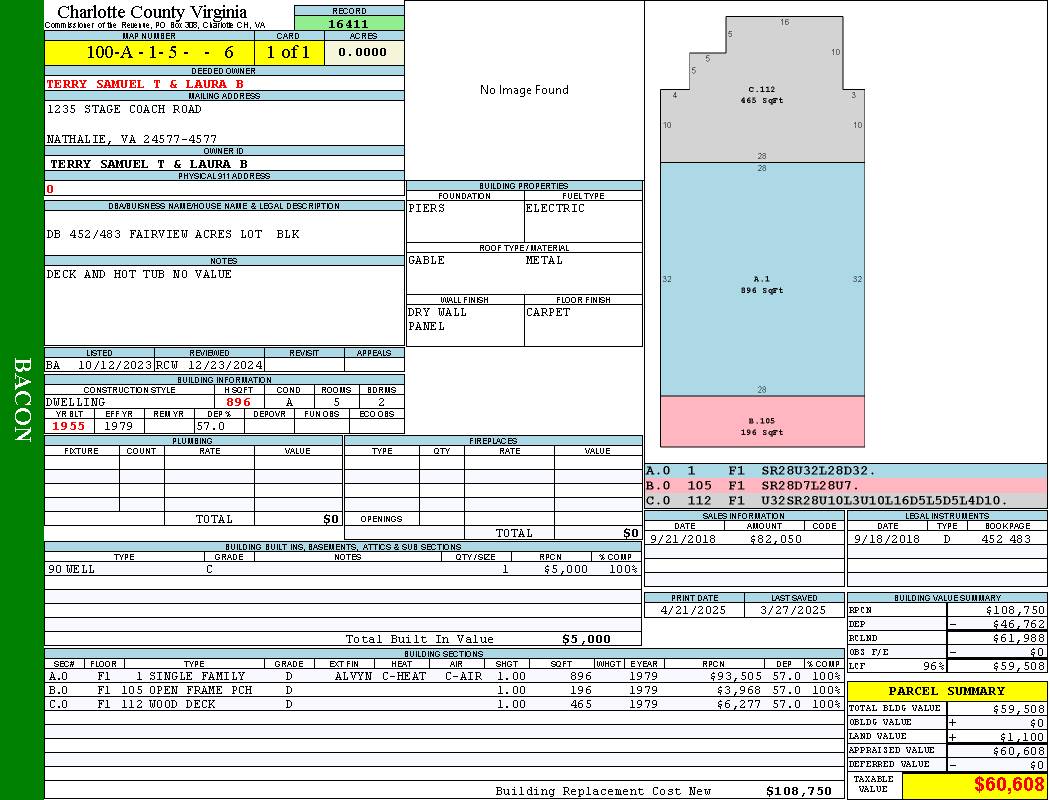1050x800 pixels.
Task: Click the sale amount $82,050
Action: [x=775, y=539]
